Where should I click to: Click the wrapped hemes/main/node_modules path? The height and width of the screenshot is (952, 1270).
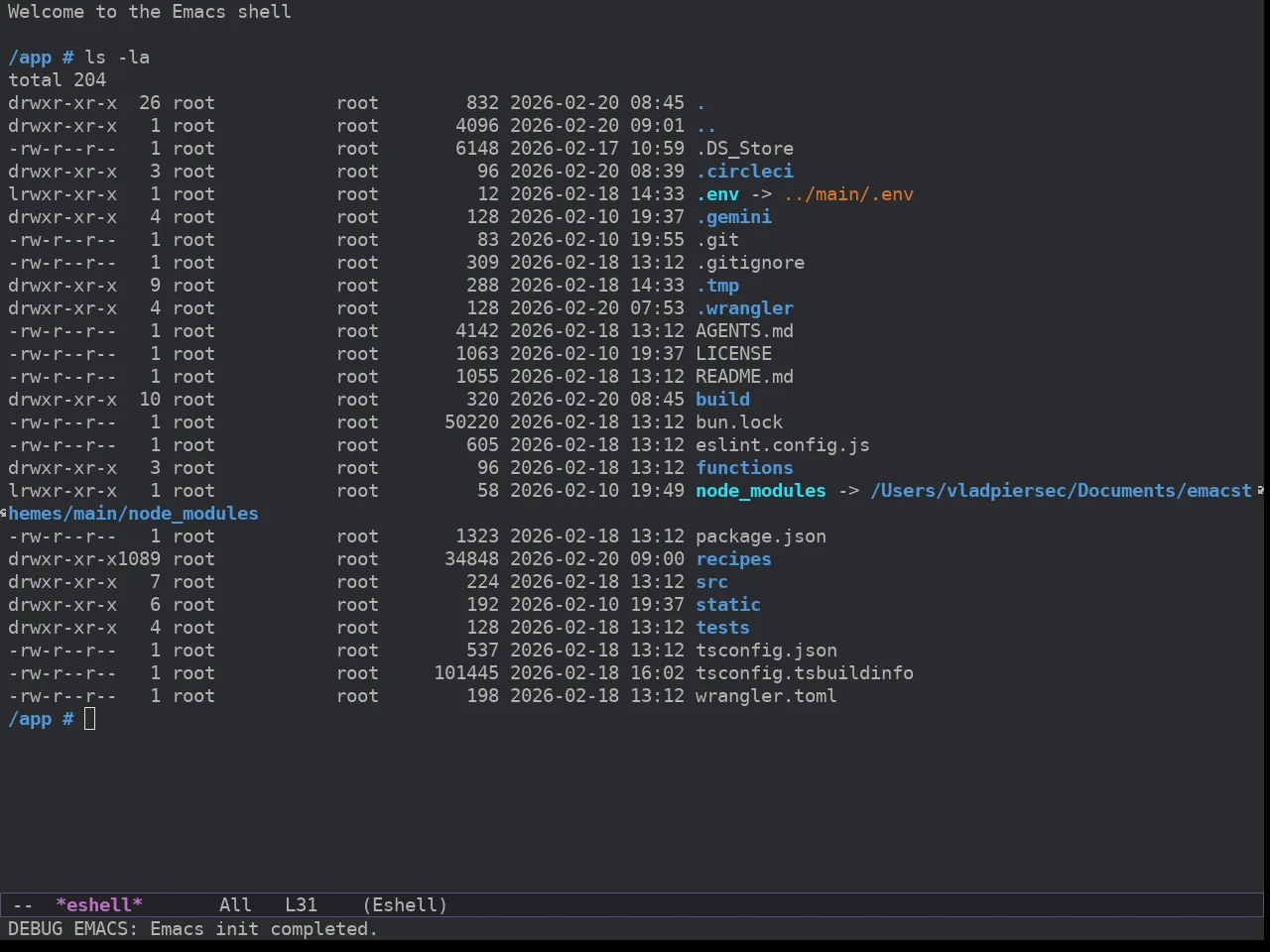click(133, 514)
